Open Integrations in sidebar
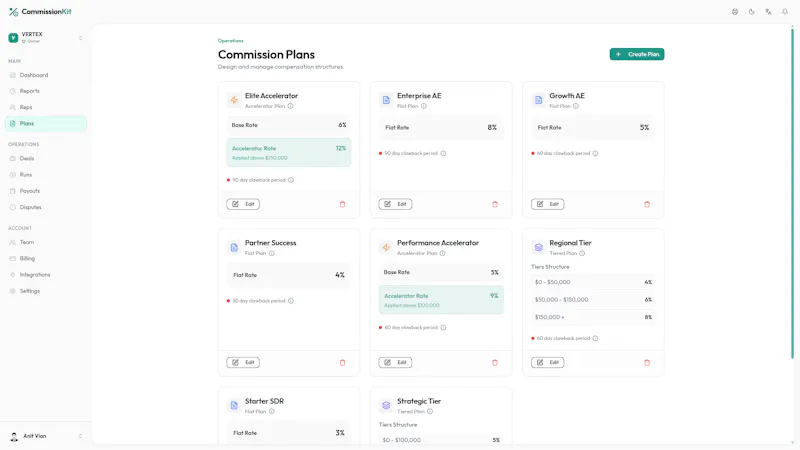 pyautogui.click(x=45, y=274)
